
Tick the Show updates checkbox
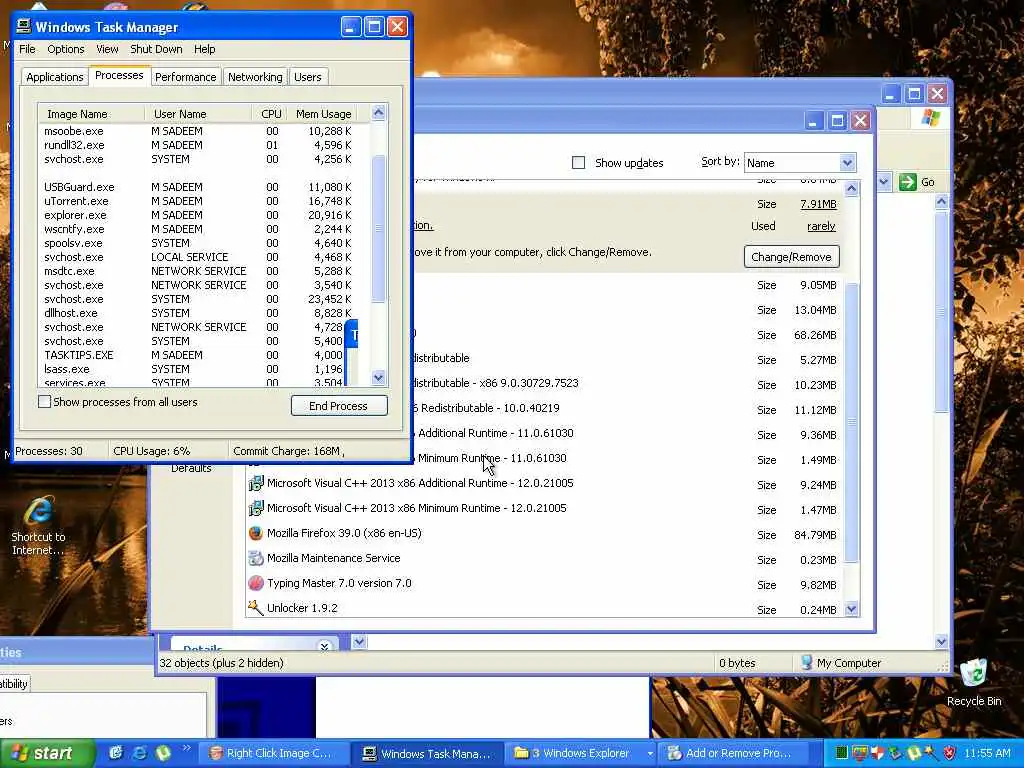578,163
